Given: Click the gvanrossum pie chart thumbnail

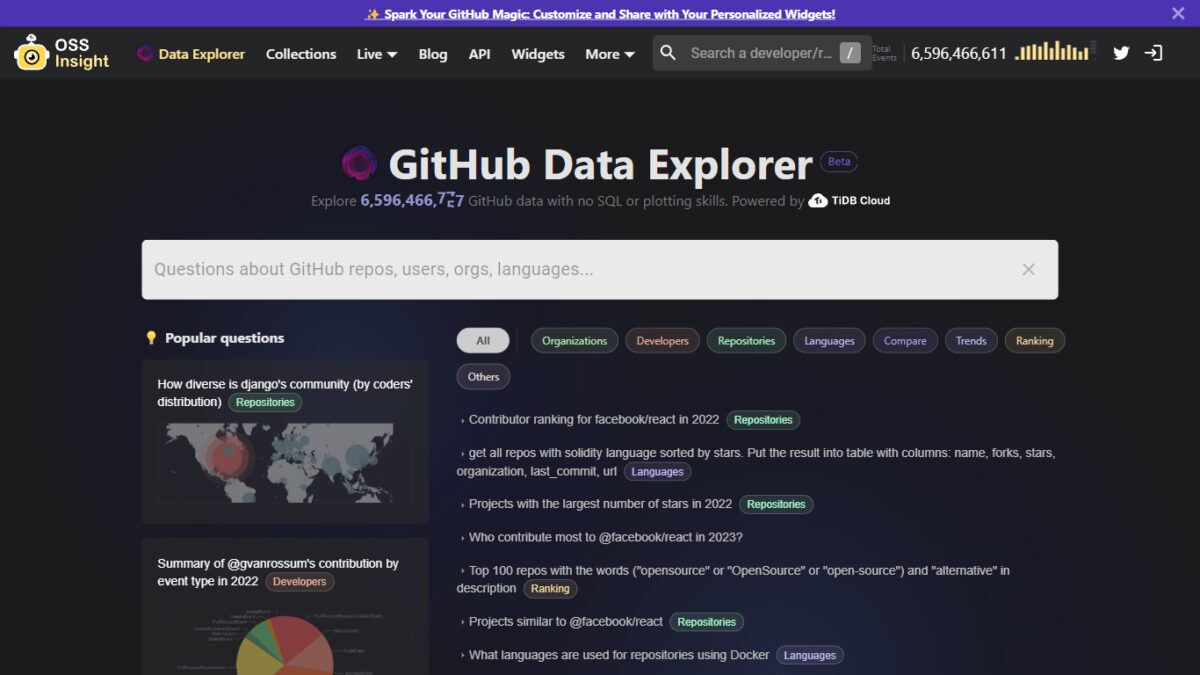Looking at the screenshot, I should click(285, 638).
